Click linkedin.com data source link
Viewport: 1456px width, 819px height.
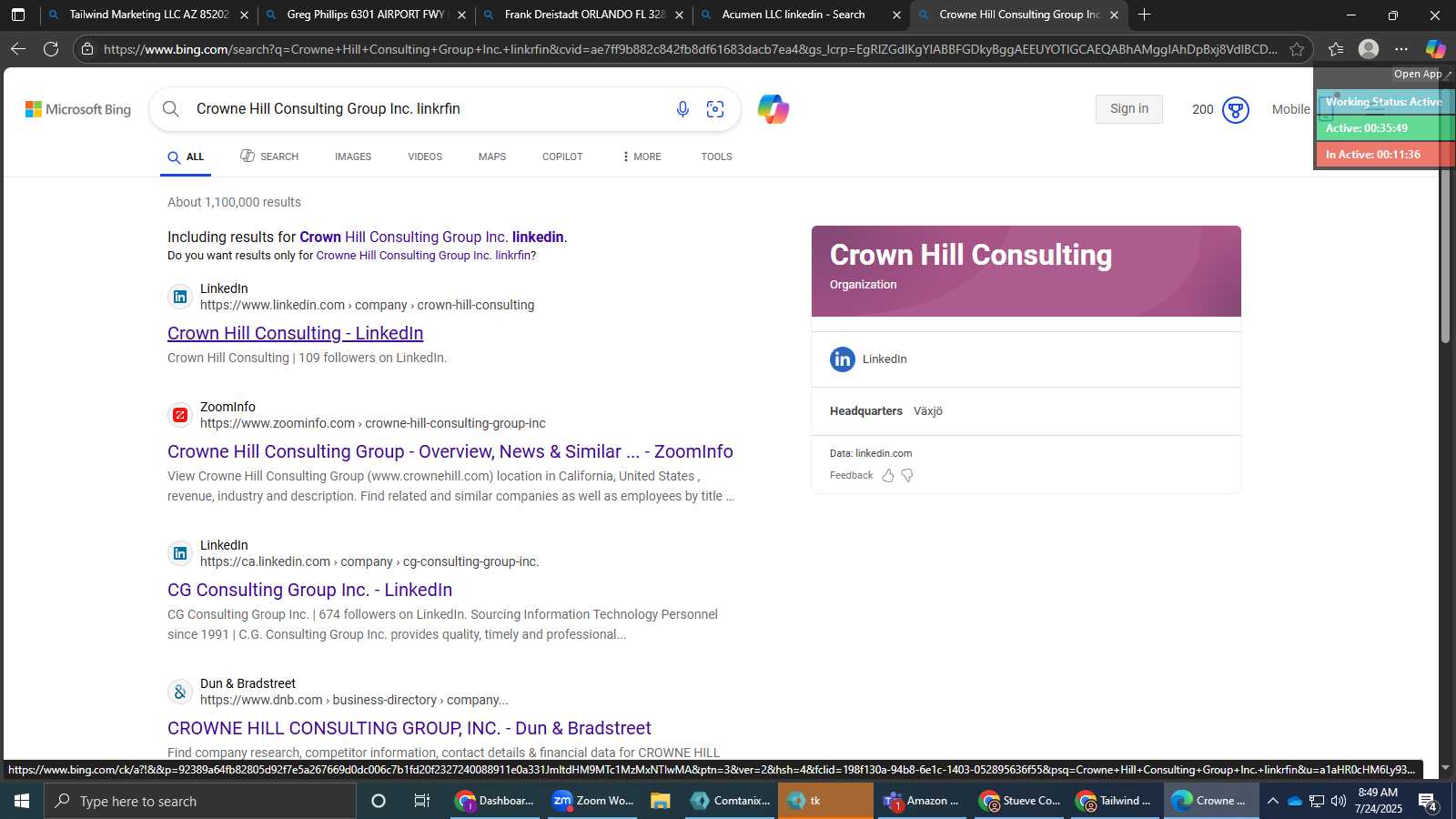click(884, 453)
